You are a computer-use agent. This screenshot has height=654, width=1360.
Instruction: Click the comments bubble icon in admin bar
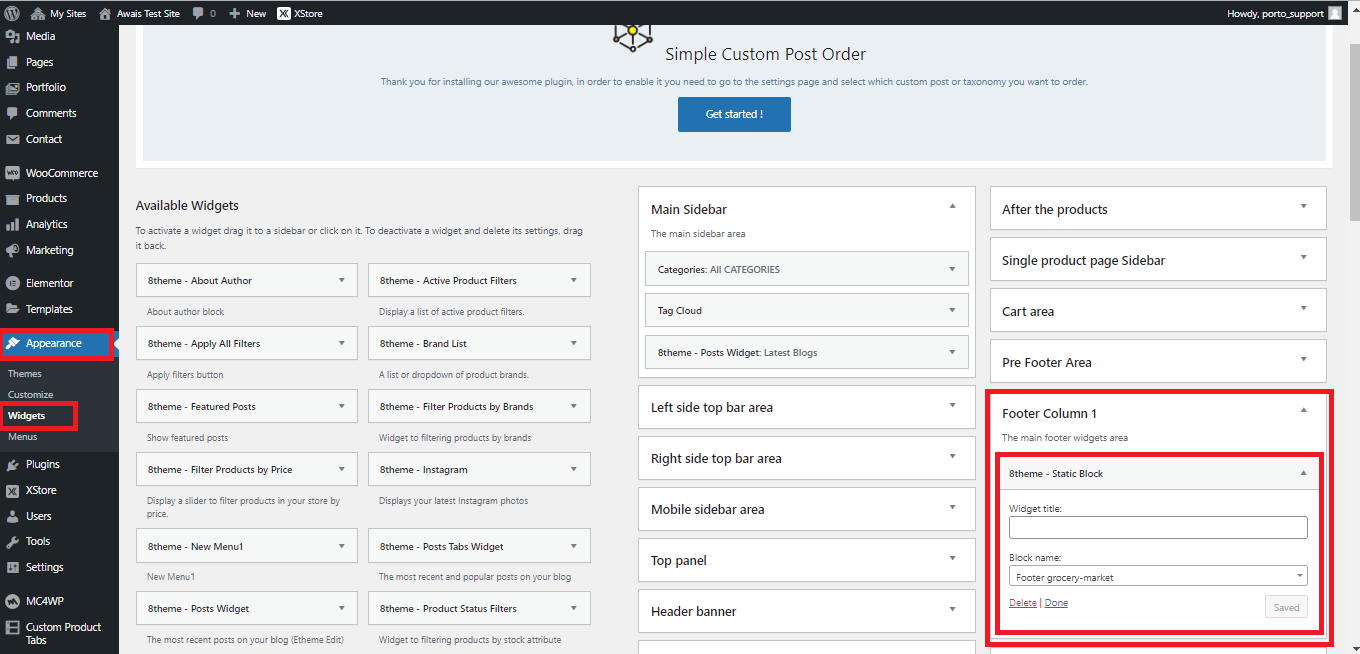click(x=198, y=14)
